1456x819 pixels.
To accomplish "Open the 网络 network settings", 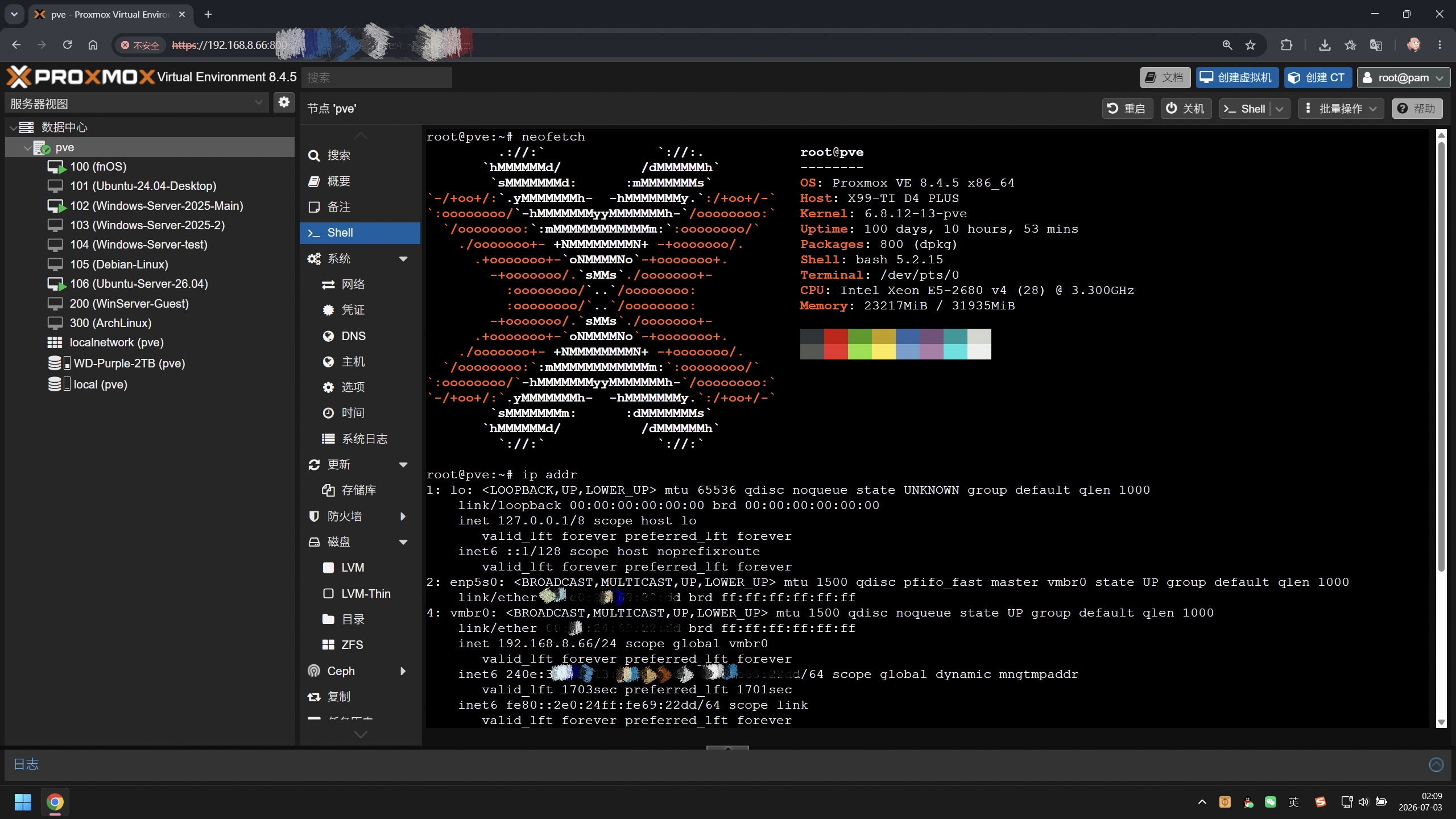I will coord(359,284).
